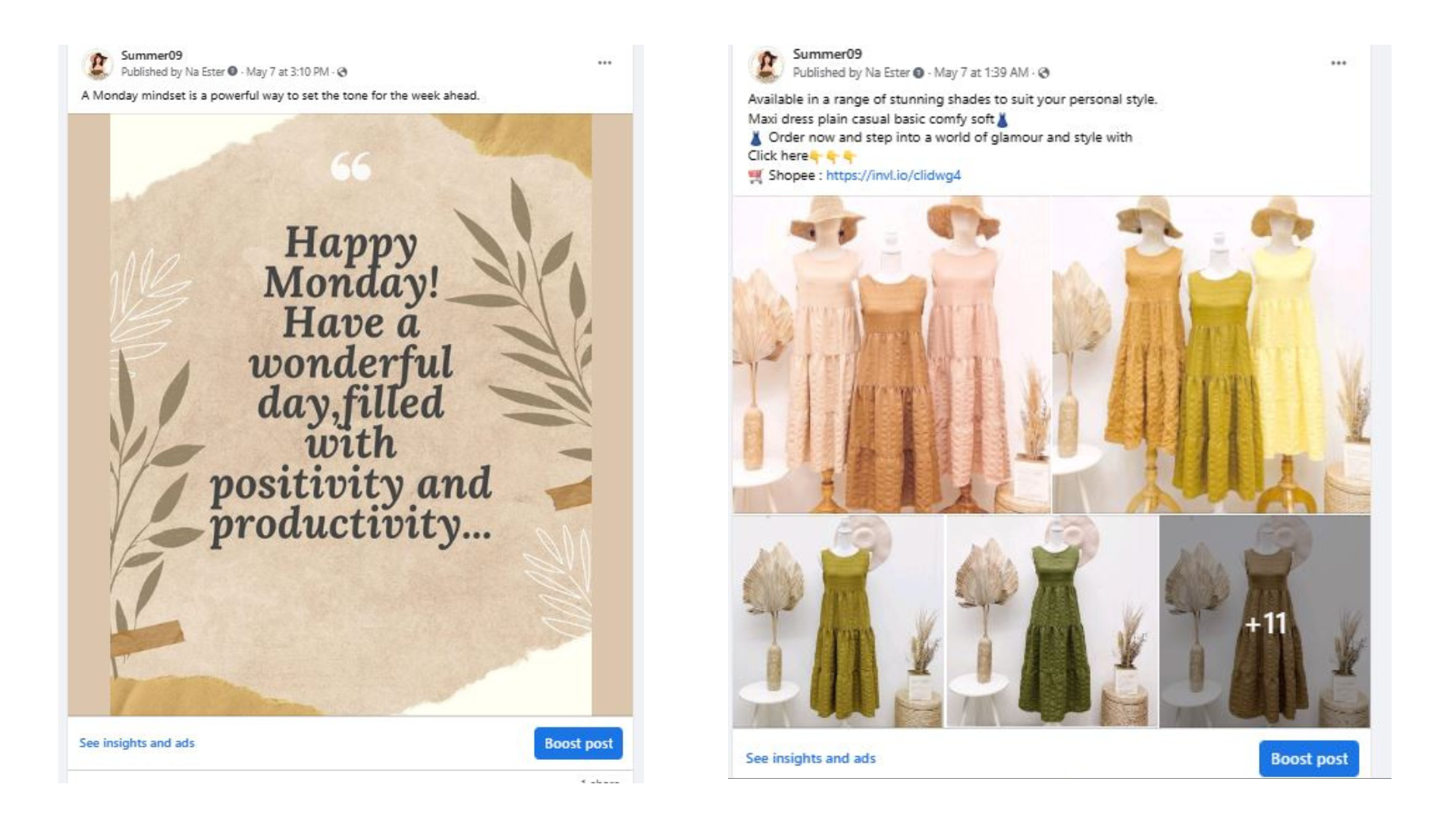Open options menu on Happy Monday post
Screen dimensions: 1456x819
pyautogui.click(x=604, y=63)
